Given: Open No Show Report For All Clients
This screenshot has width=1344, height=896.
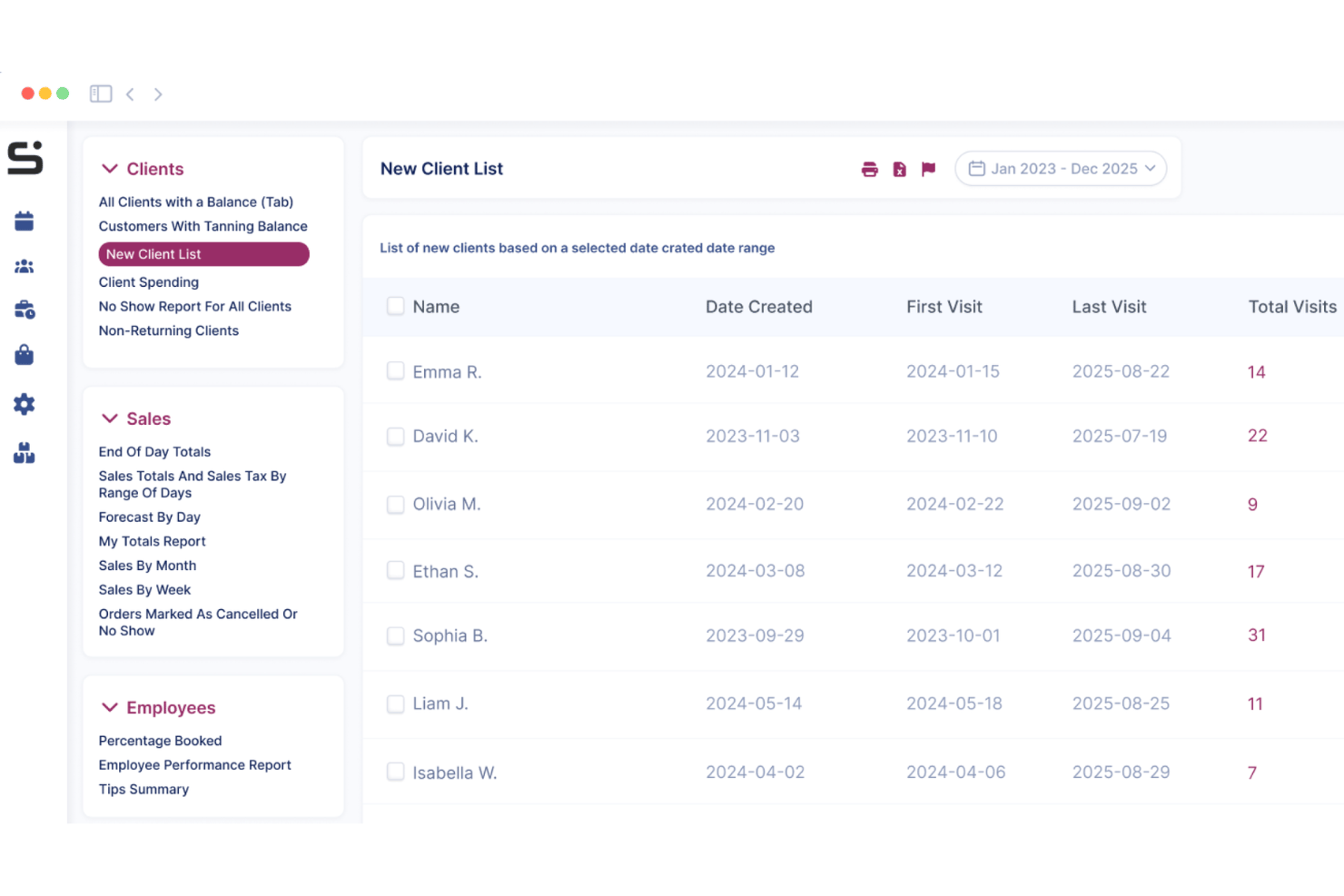Looking at the screenshot, I should pos(195,307).
